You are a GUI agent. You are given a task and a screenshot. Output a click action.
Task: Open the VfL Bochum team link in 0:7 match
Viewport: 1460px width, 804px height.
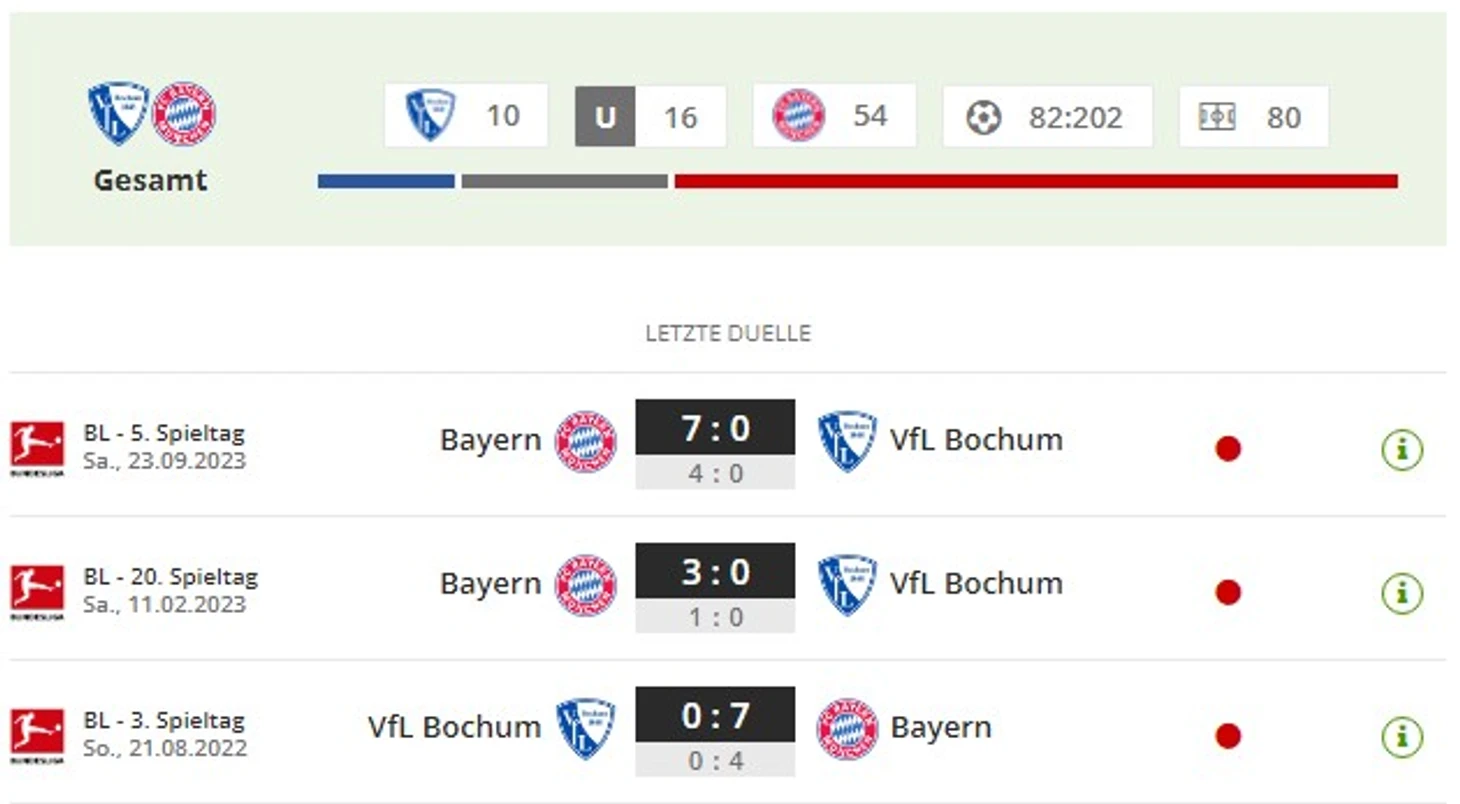(454, 727)
